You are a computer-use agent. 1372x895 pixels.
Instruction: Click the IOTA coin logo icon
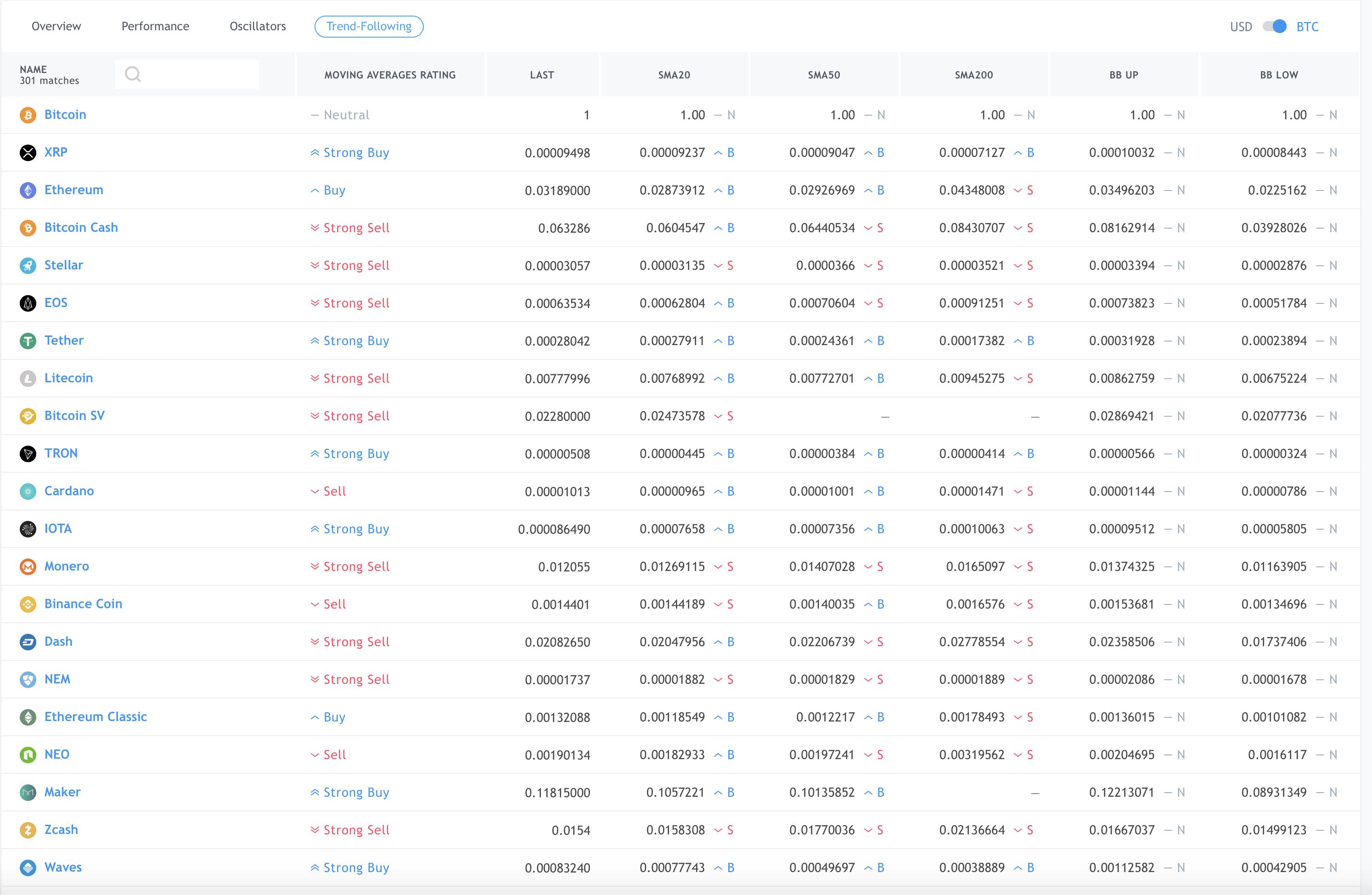pyautogui.click(x=28, y=529)
